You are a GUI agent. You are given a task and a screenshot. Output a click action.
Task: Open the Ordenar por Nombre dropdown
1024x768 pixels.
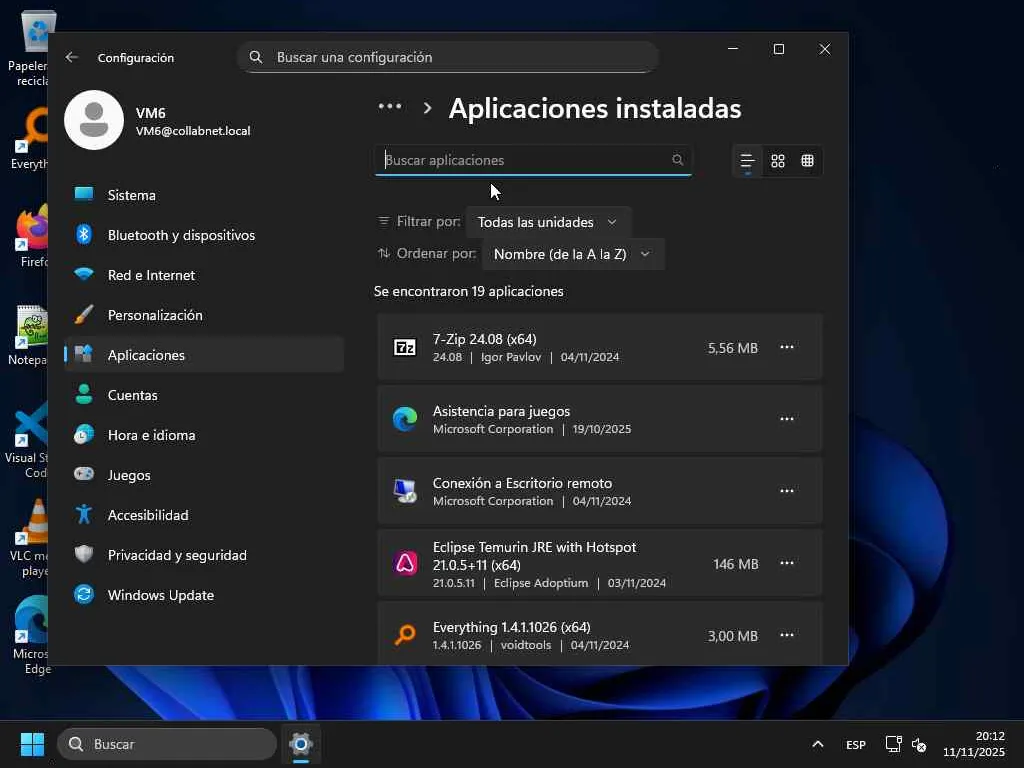(573, 254)
